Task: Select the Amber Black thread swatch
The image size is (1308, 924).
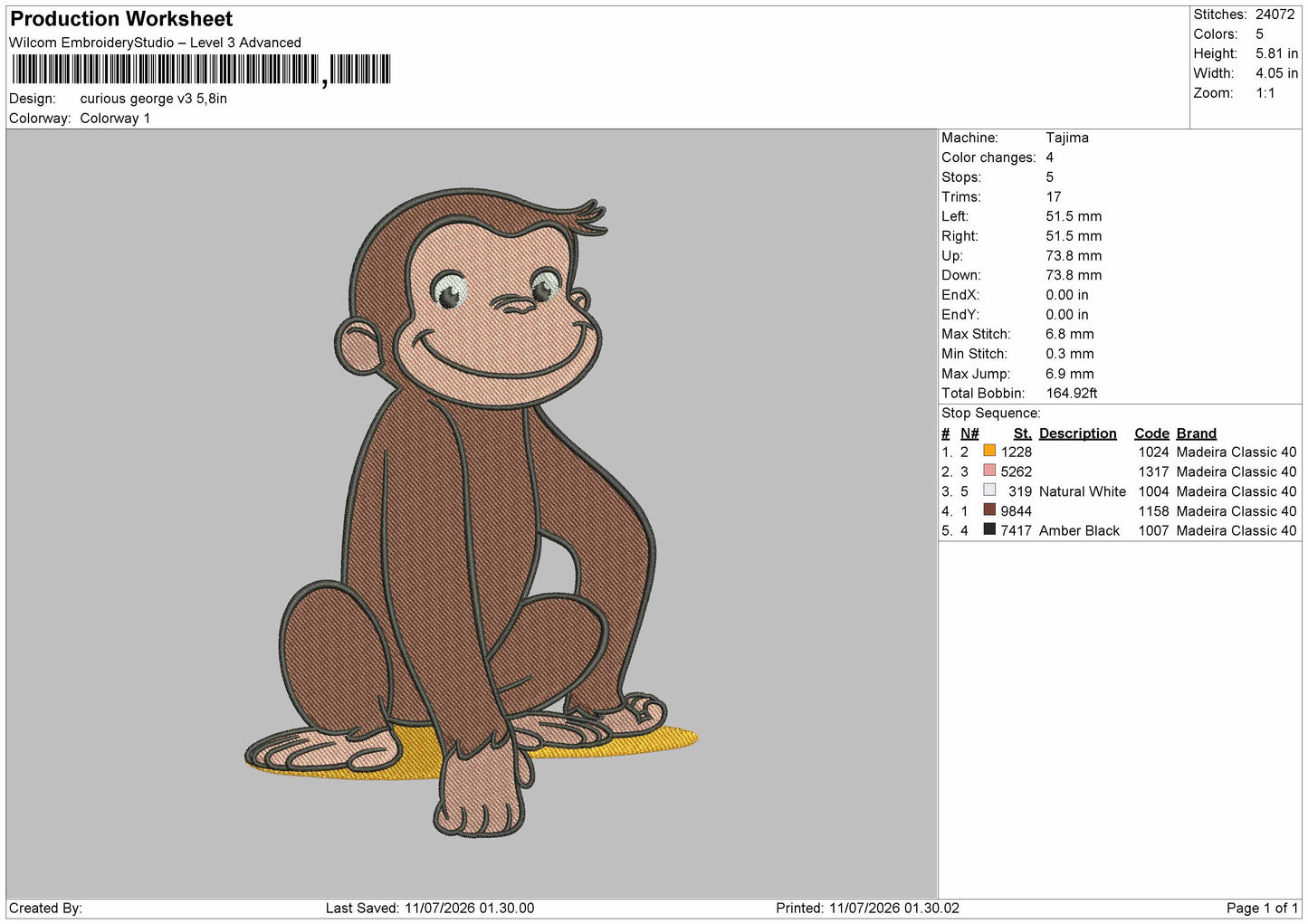Action: (989, 529)
